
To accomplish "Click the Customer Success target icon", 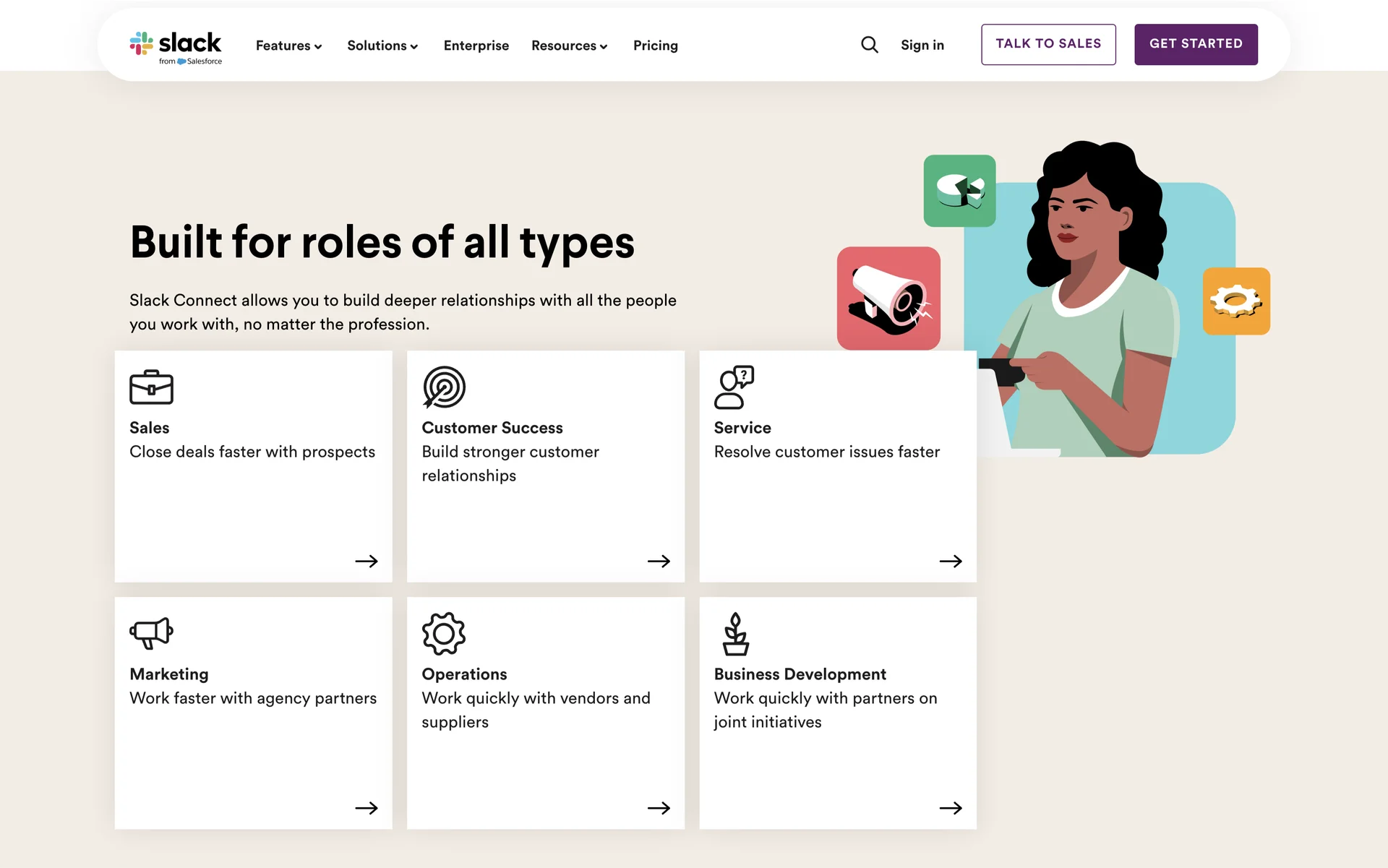I will 443,387.
